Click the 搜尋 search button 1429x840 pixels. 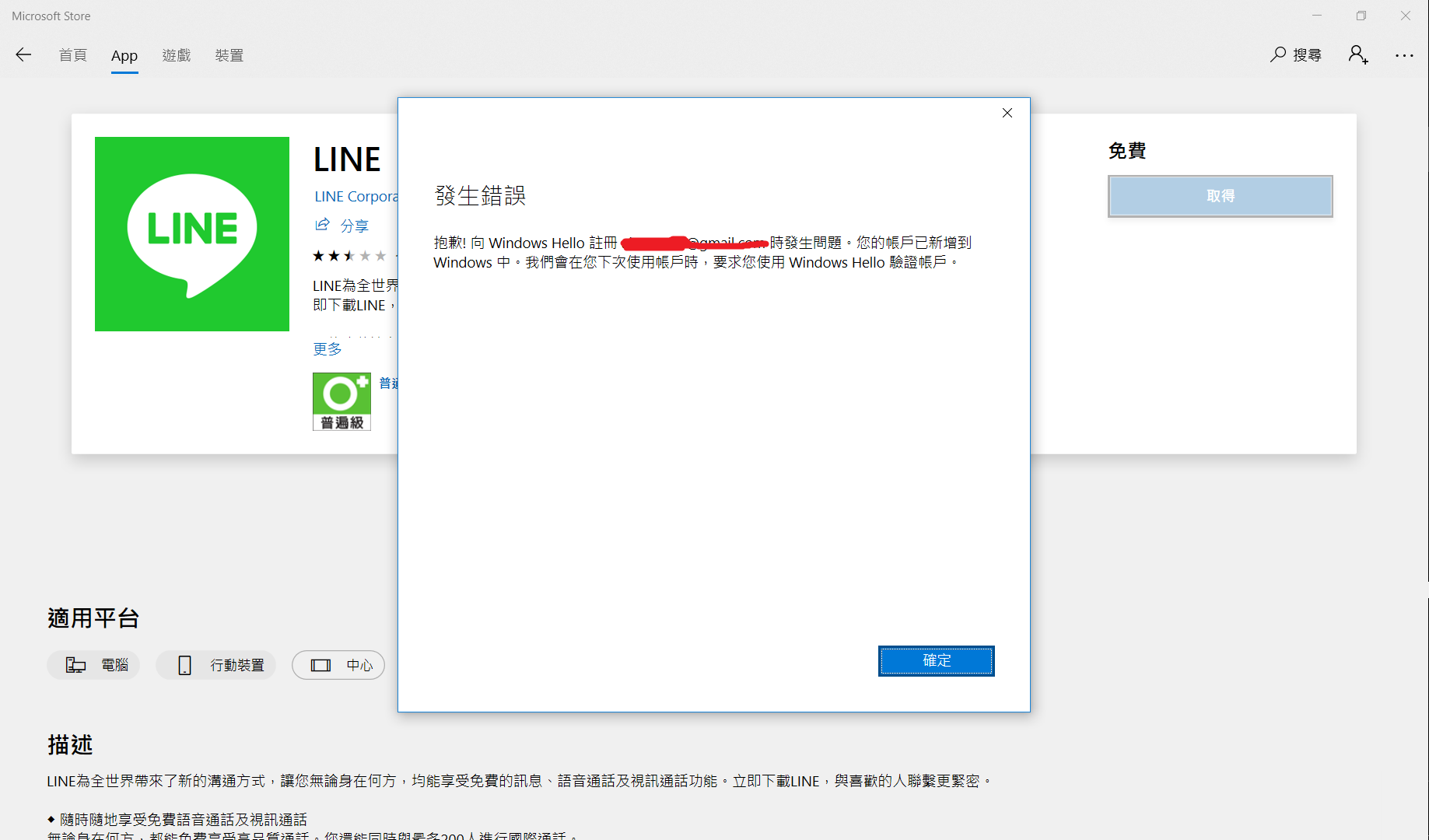(x=1296, y=54)
